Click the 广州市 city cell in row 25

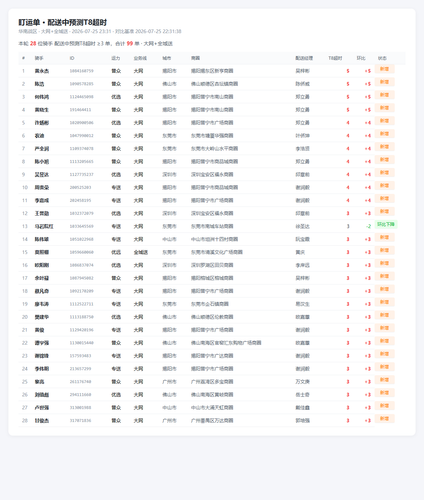[169, 382]
